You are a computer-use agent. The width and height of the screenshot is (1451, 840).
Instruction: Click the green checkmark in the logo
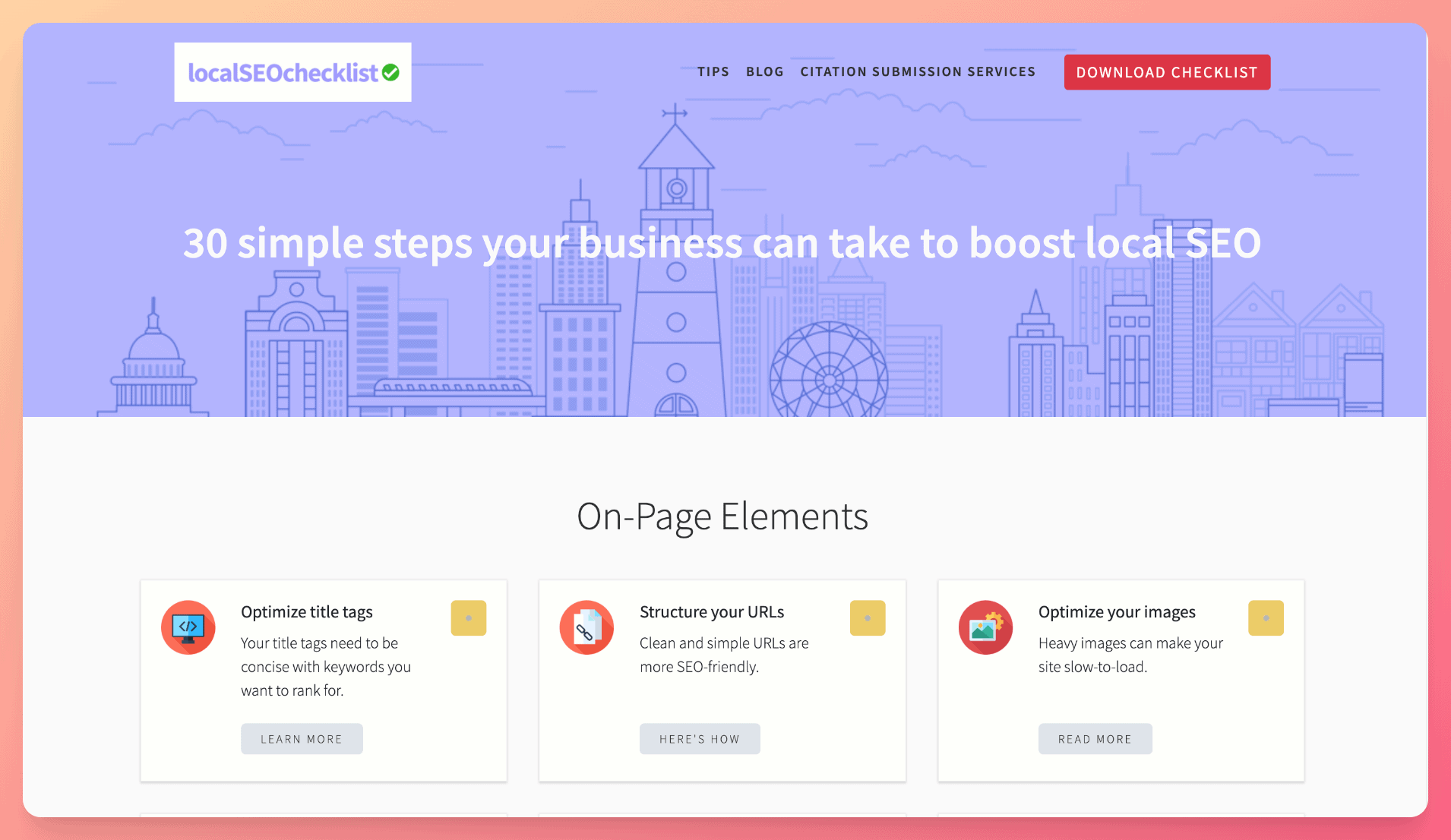tap(390, 72)
